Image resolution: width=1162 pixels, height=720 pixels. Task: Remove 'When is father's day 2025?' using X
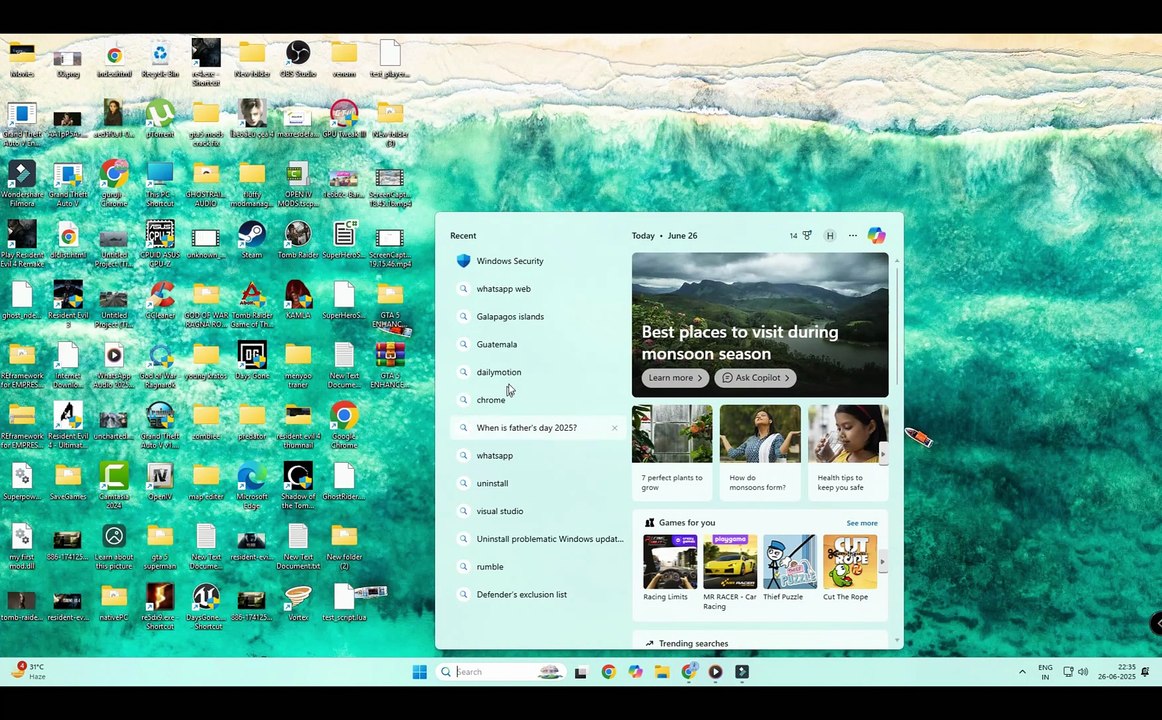point(614,428)
